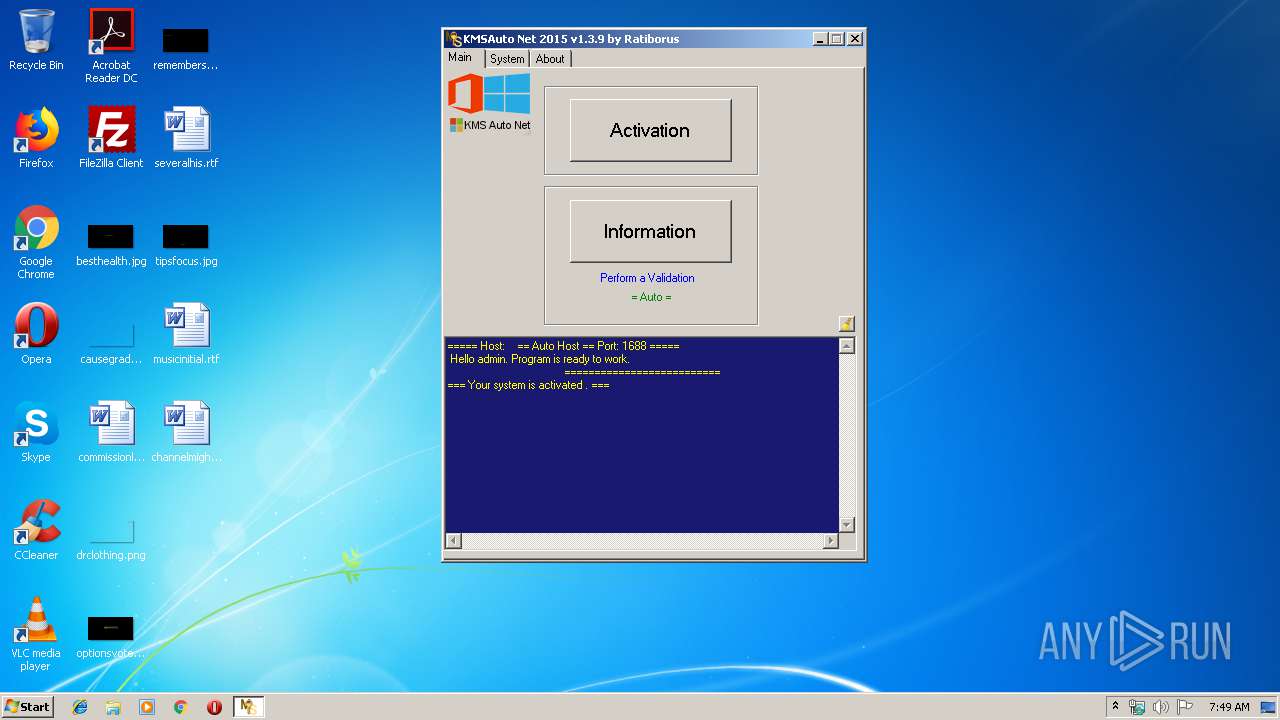Open the Opera taskbar icon
Viewport: 1280px width, 720px height.
coord(214,707)
